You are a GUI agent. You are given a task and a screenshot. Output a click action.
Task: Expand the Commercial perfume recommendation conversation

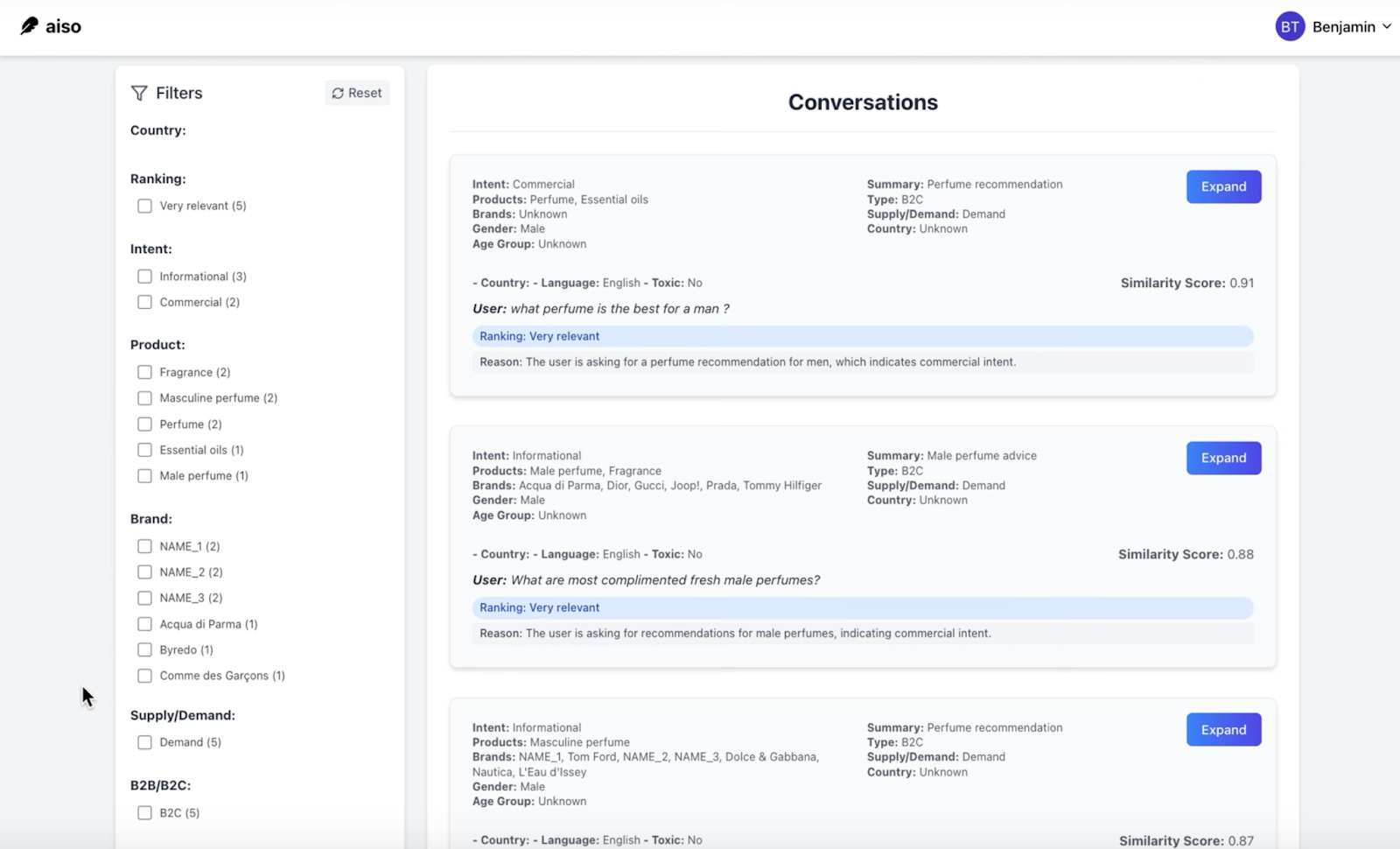click(x=1223, y=186)
